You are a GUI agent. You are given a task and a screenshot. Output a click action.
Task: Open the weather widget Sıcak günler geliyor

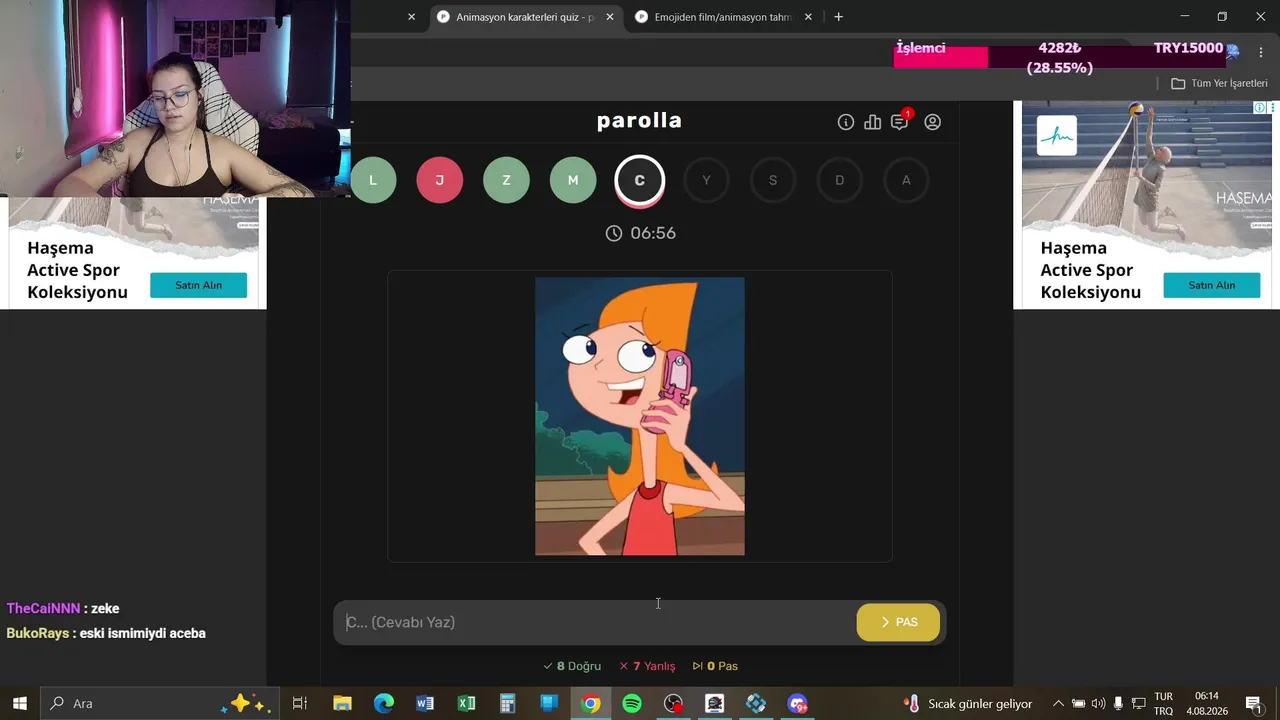(x=968, y=703)
